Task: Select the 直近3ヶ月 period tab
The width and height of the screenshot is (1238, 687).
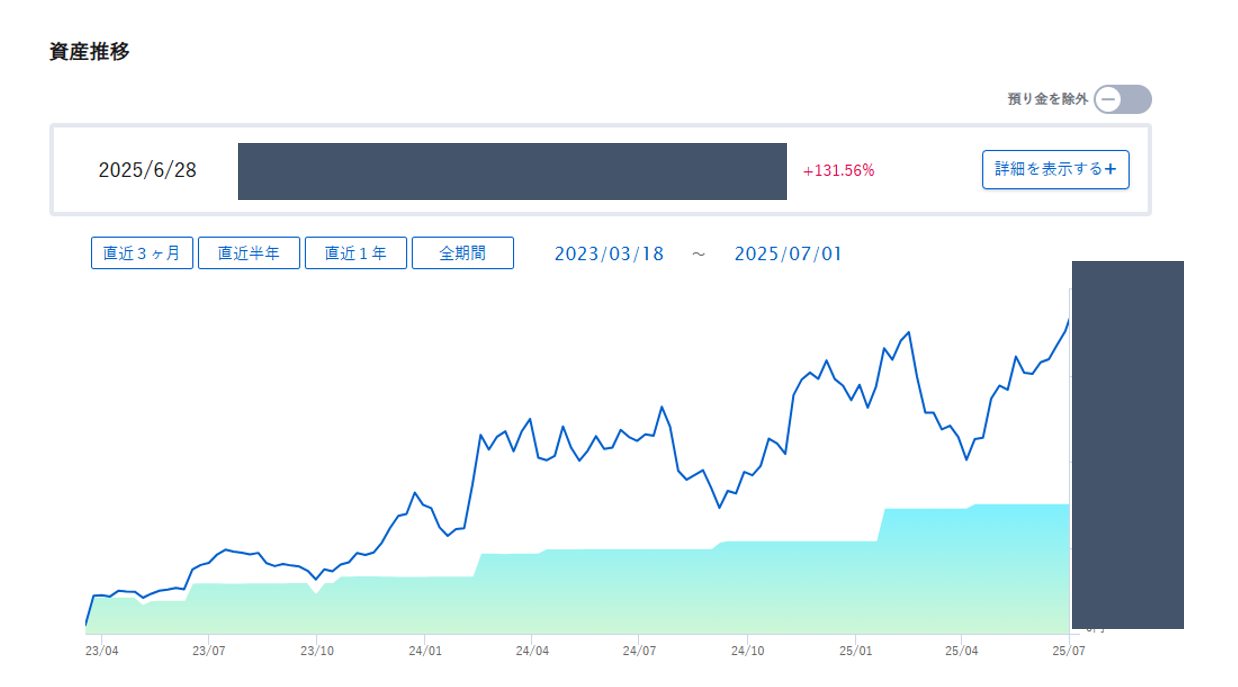Action: [142, 253]
